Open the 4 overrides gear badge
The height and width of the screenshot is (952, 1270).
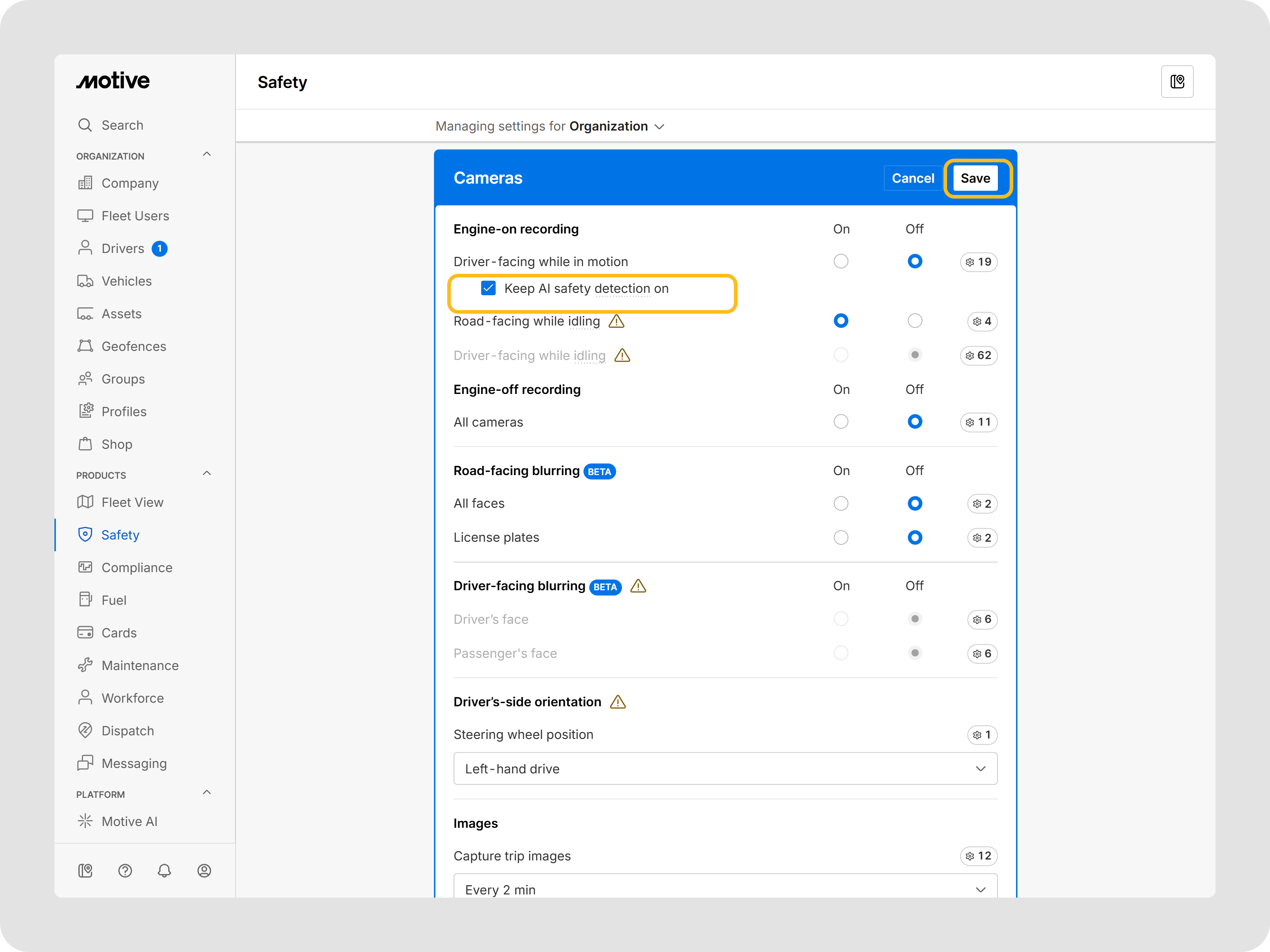coord(982,321)
